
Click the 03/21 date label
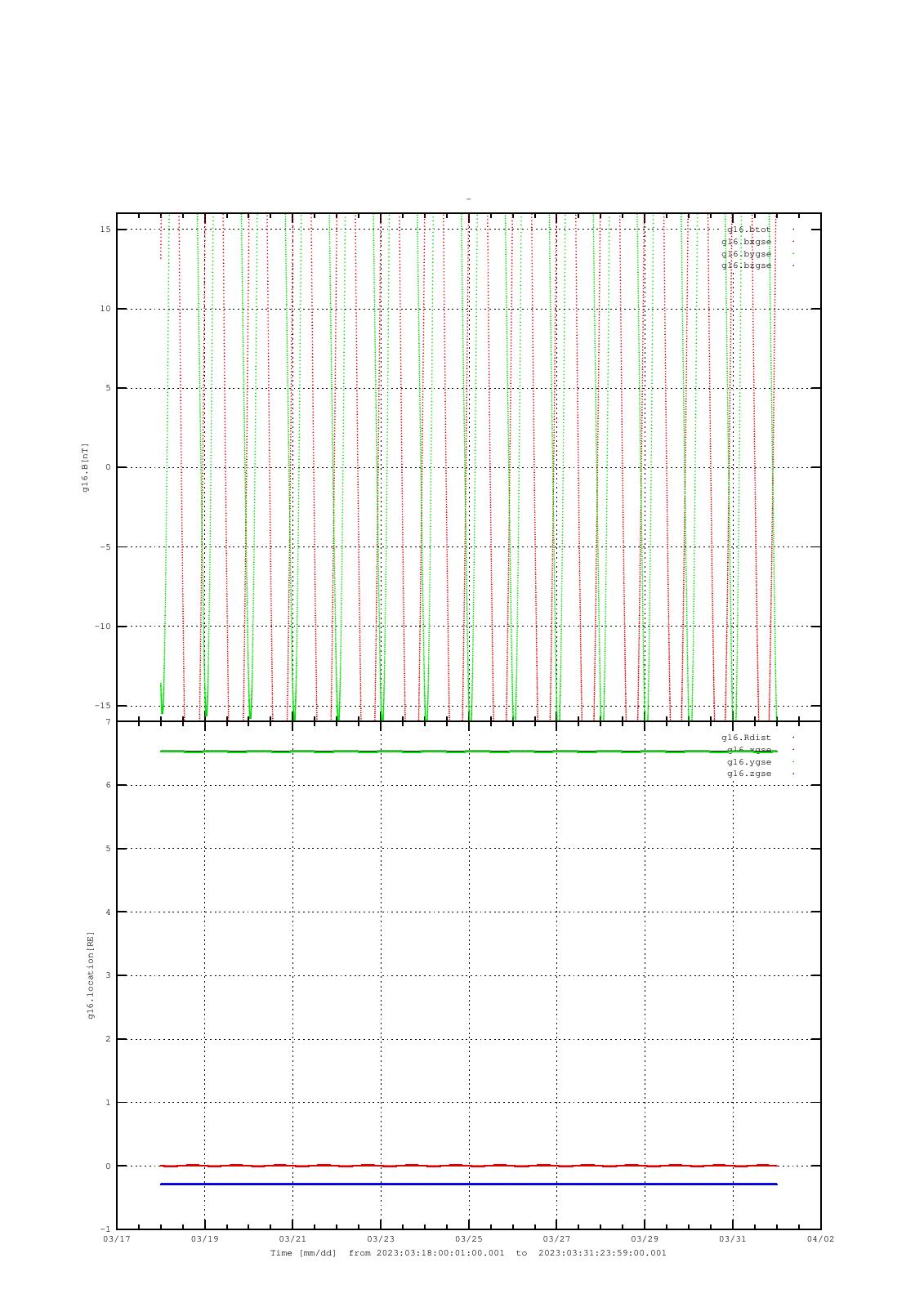tap(292, 1239)
